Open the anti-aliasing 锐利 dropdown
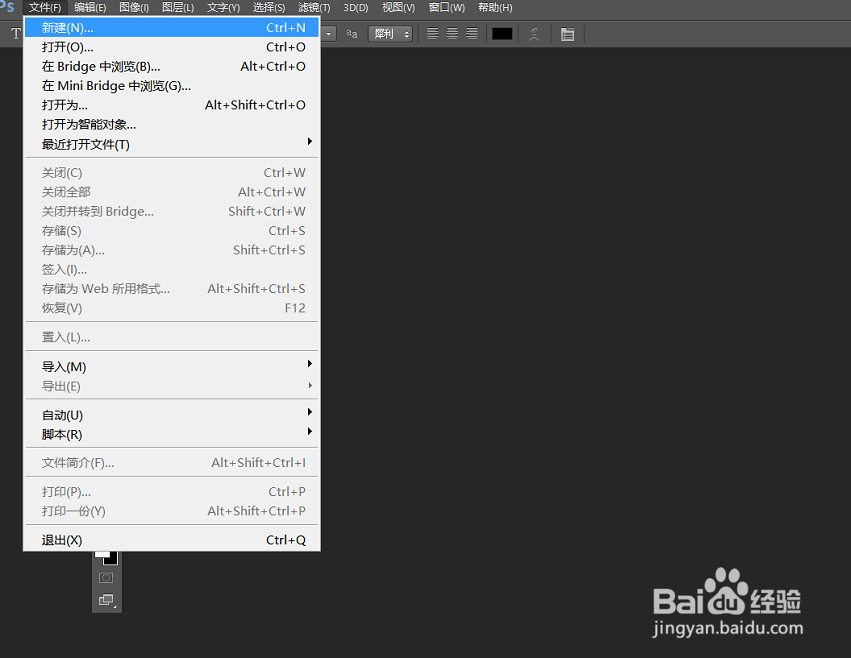Viewport: 851px width, 658px height. click(390, 34)
